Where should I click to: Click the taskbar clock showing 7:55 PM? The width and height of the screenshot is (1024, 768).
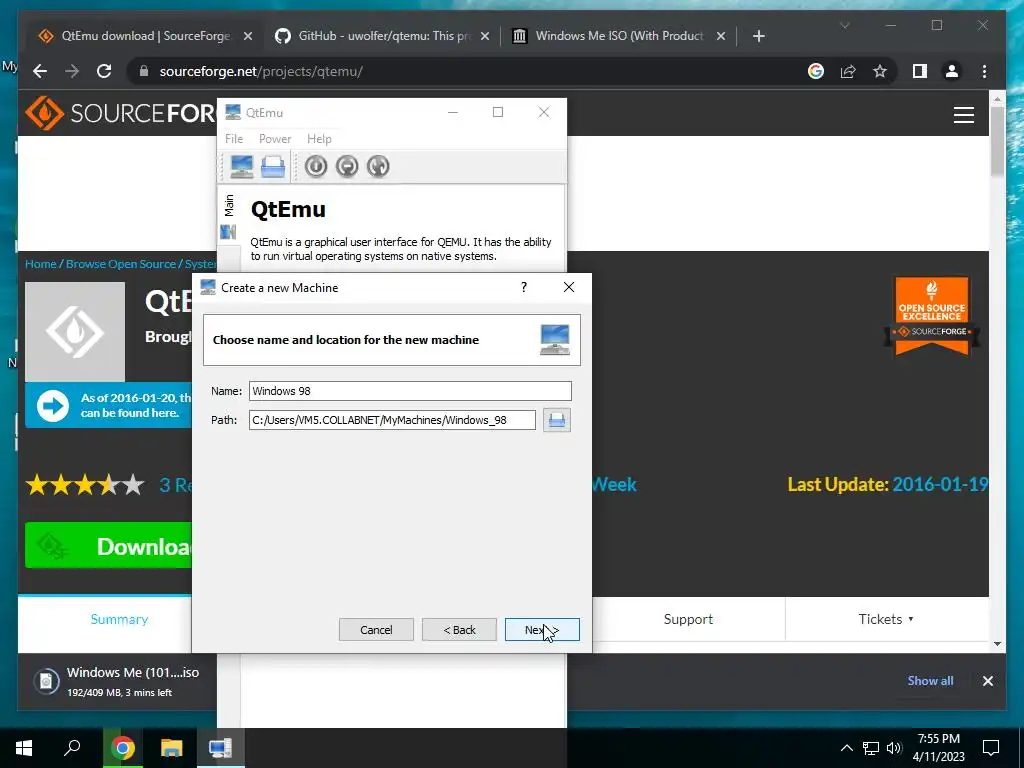pyautogui.click(x=938, y=748)
